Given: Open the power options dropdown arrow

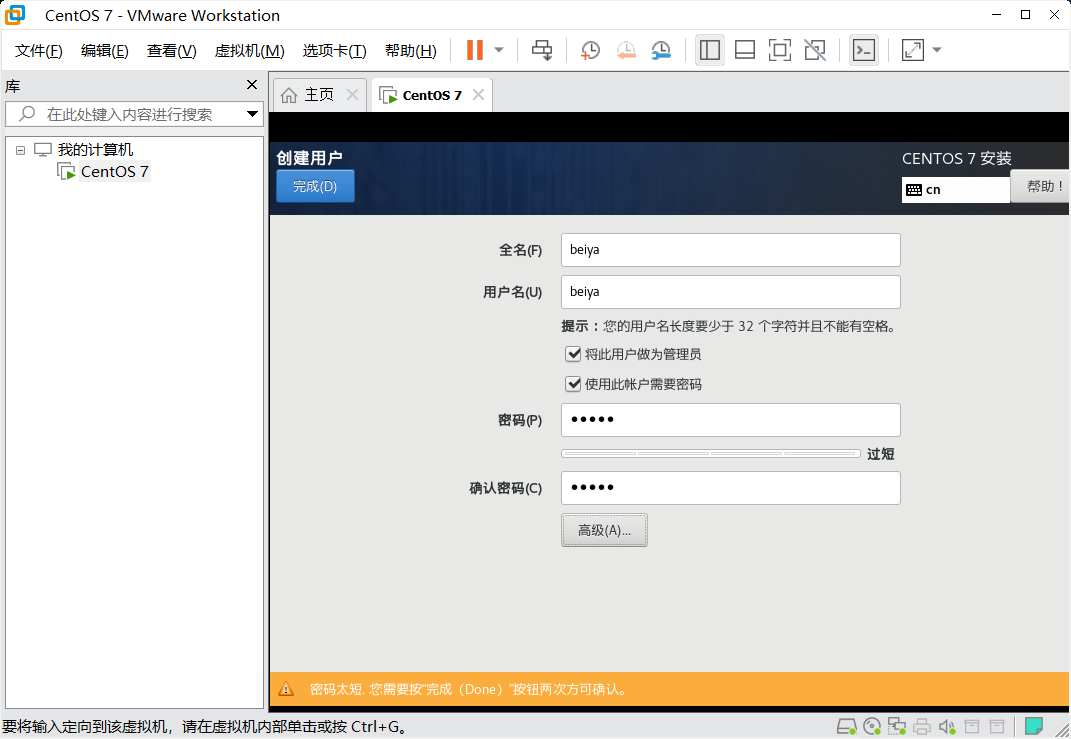Looking at the screenshot, I should pos(499,50).
